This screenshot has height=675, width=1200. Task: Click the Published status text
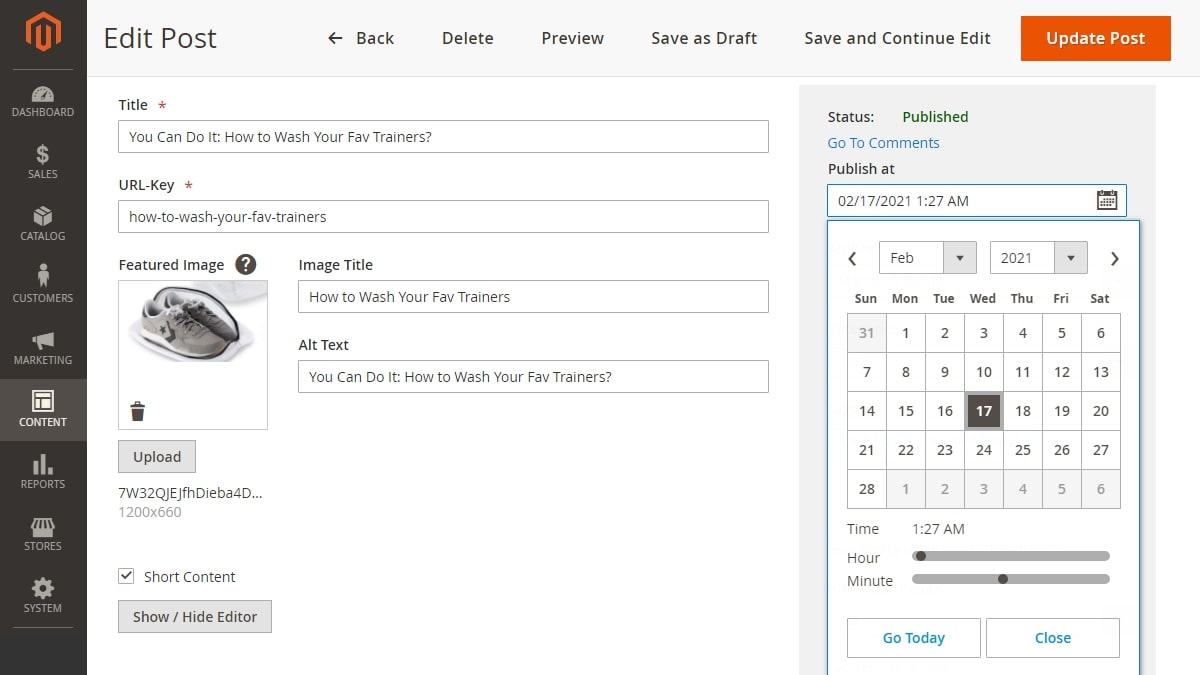coord(935,117)
